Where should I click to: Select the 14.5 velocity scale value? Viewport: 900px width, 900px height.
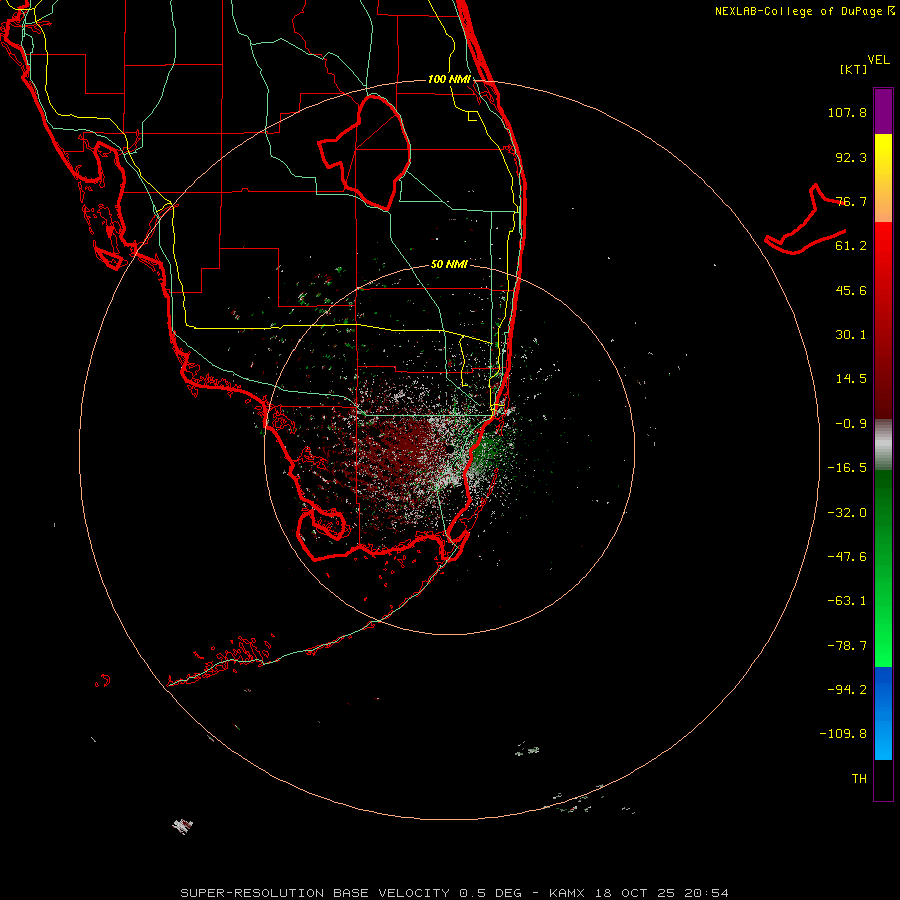click(x=851, y=379)
